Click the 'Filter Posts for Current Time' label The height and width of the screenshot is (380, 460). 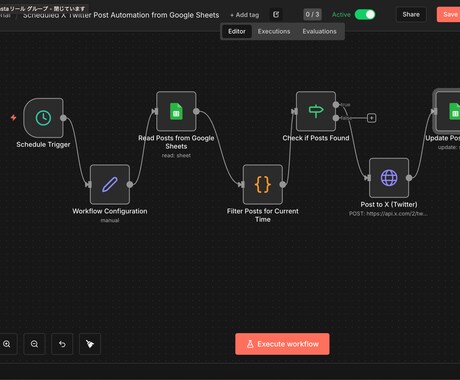(263, 215)
